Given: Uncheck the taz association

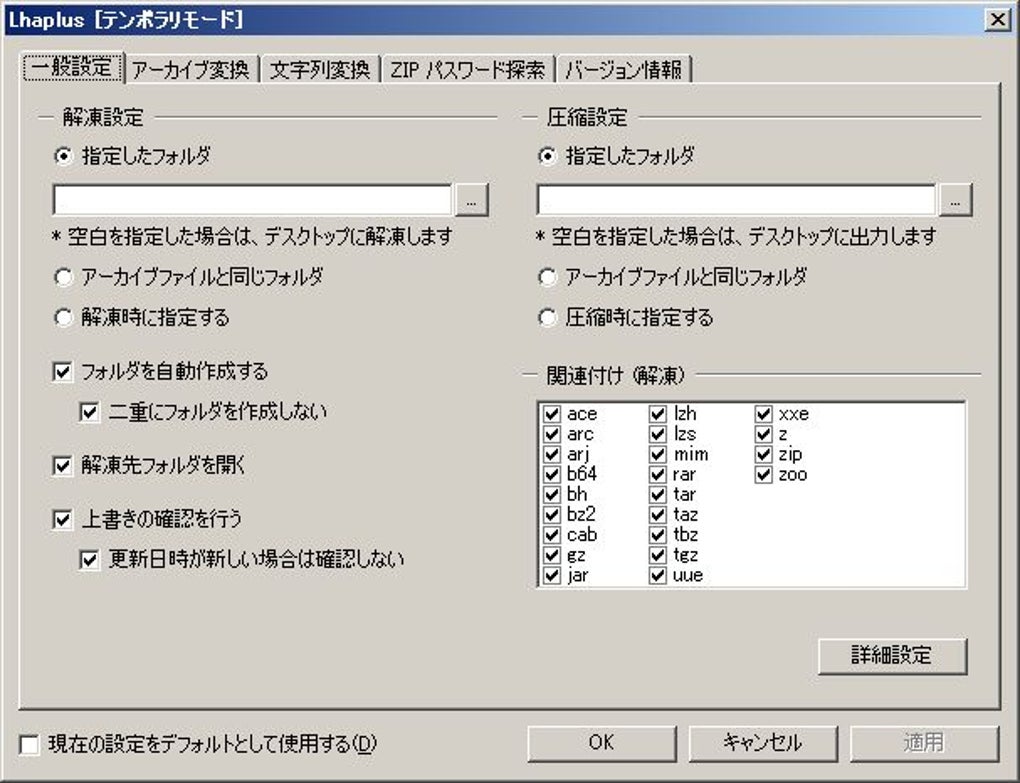Looking at the screenshot, I should click(x=658, y=515).
